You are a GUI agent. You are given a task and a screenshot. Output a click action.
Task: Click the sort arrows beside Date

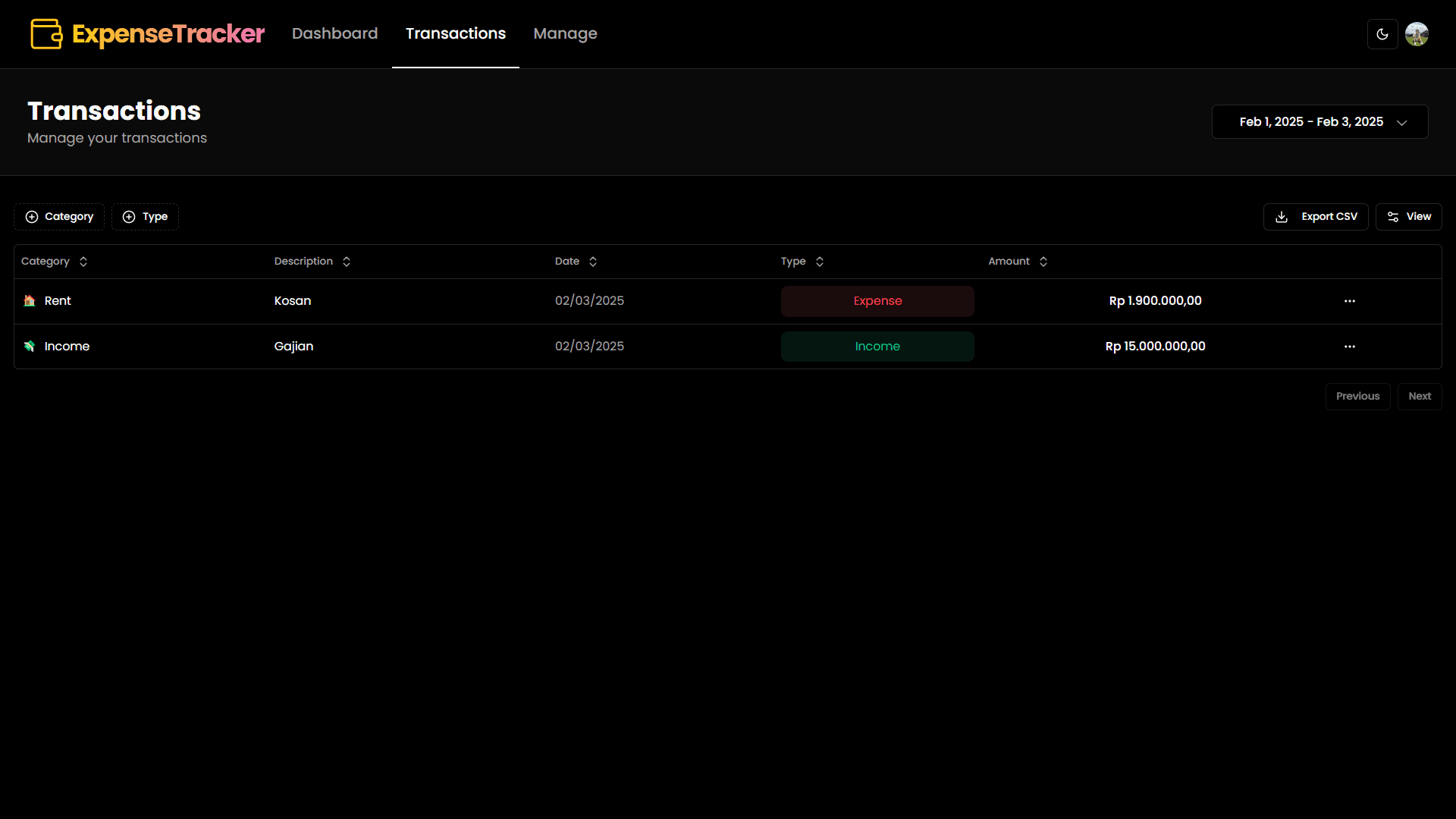(593, 262)
